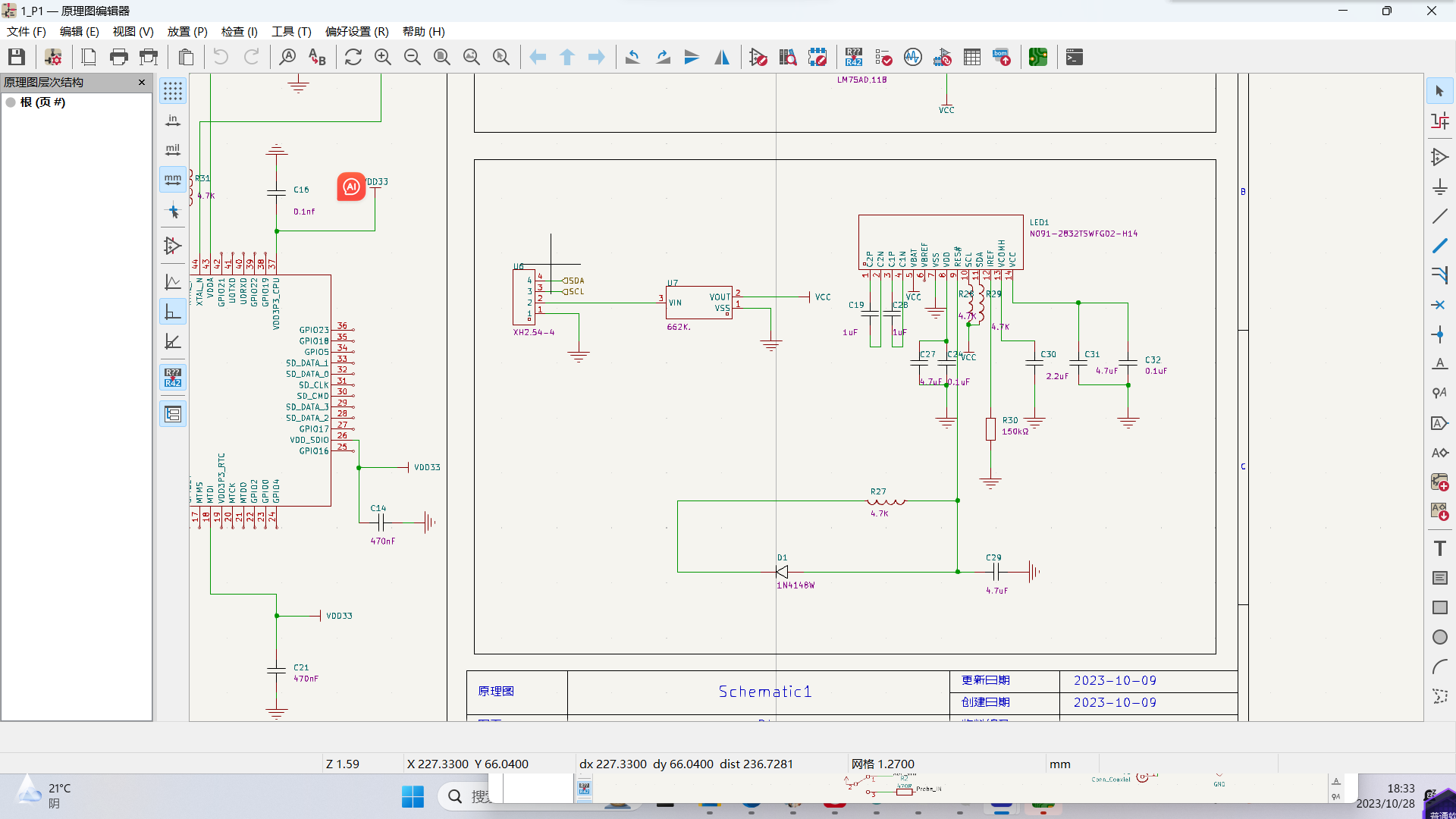Zoom in on the schematic

coord(383,57)
